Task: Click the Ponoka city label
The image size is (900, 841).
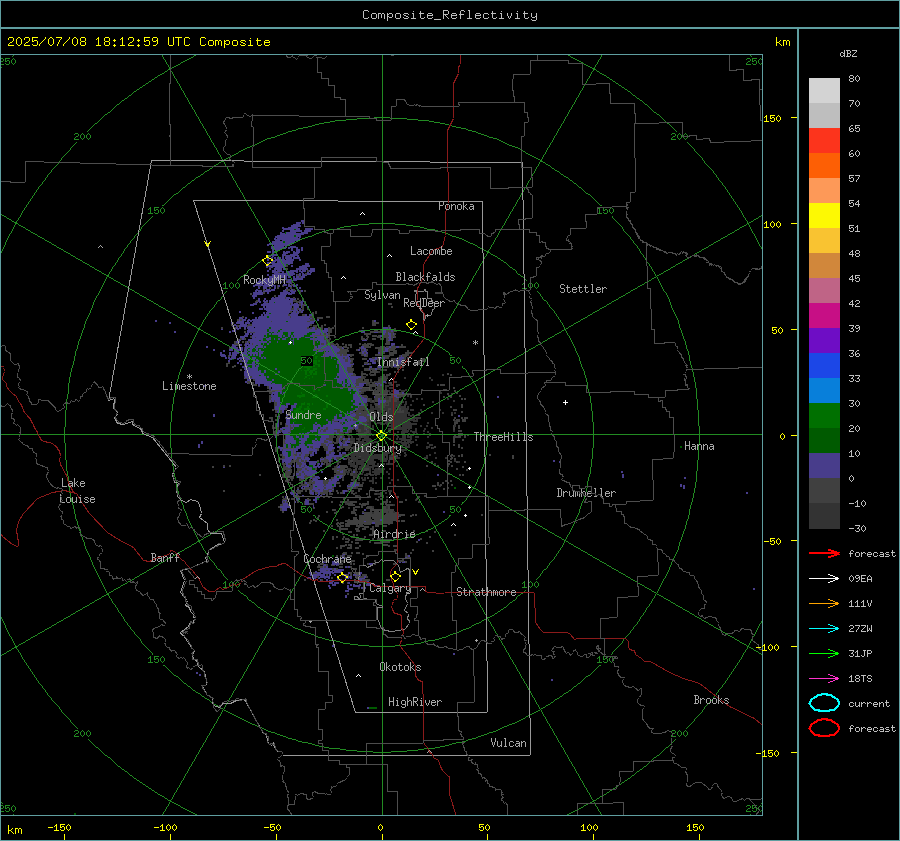Action: coord(456,206)
